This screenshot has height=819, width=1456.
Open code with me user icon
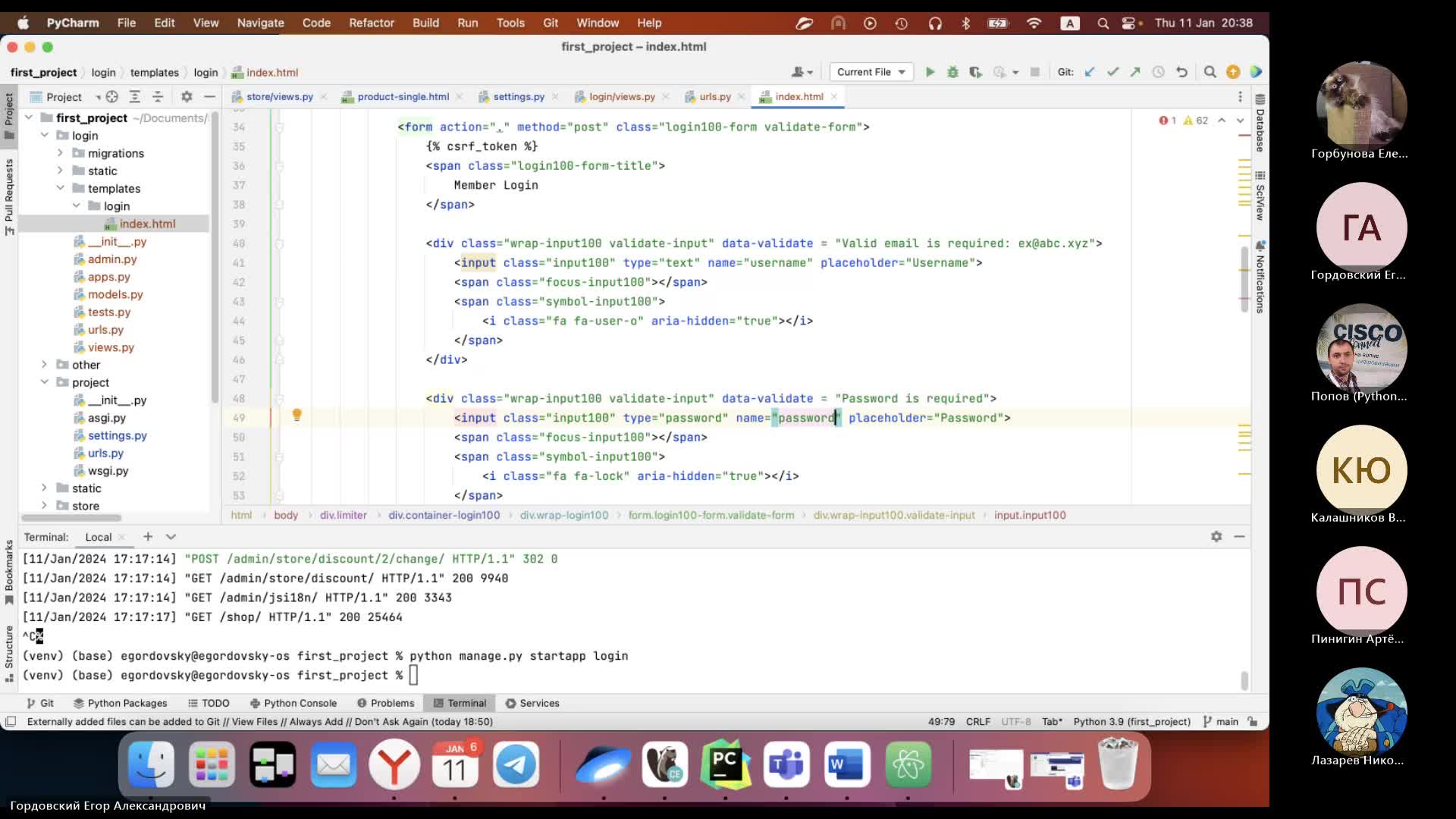[x=802, y=72]
